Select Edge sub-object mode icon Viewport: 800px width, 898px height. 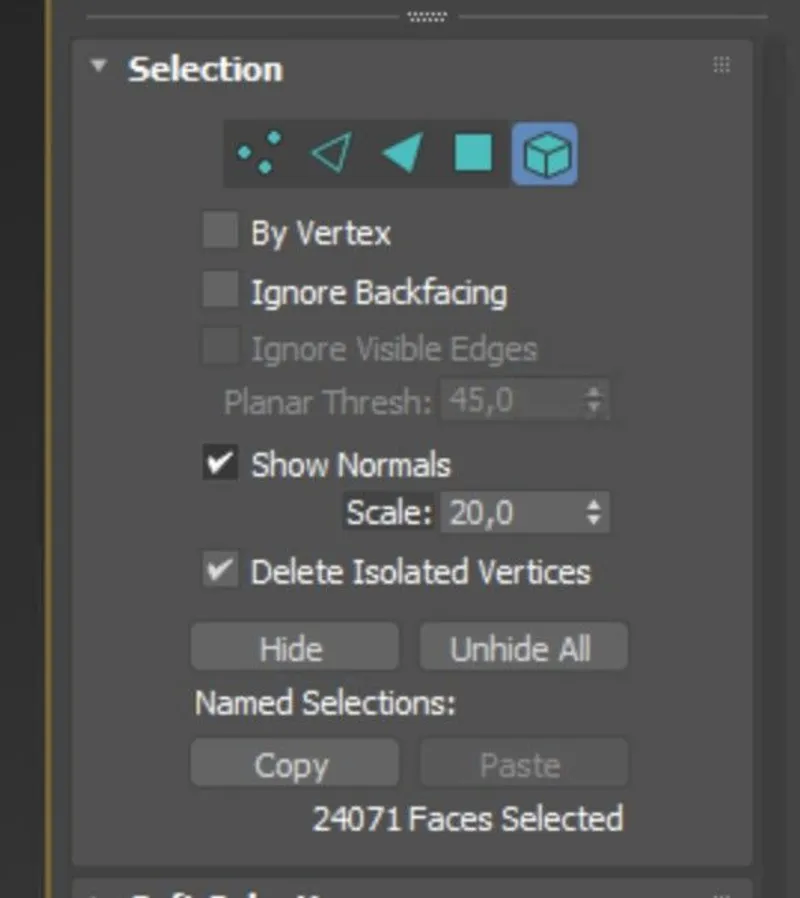tap(330, 152)
